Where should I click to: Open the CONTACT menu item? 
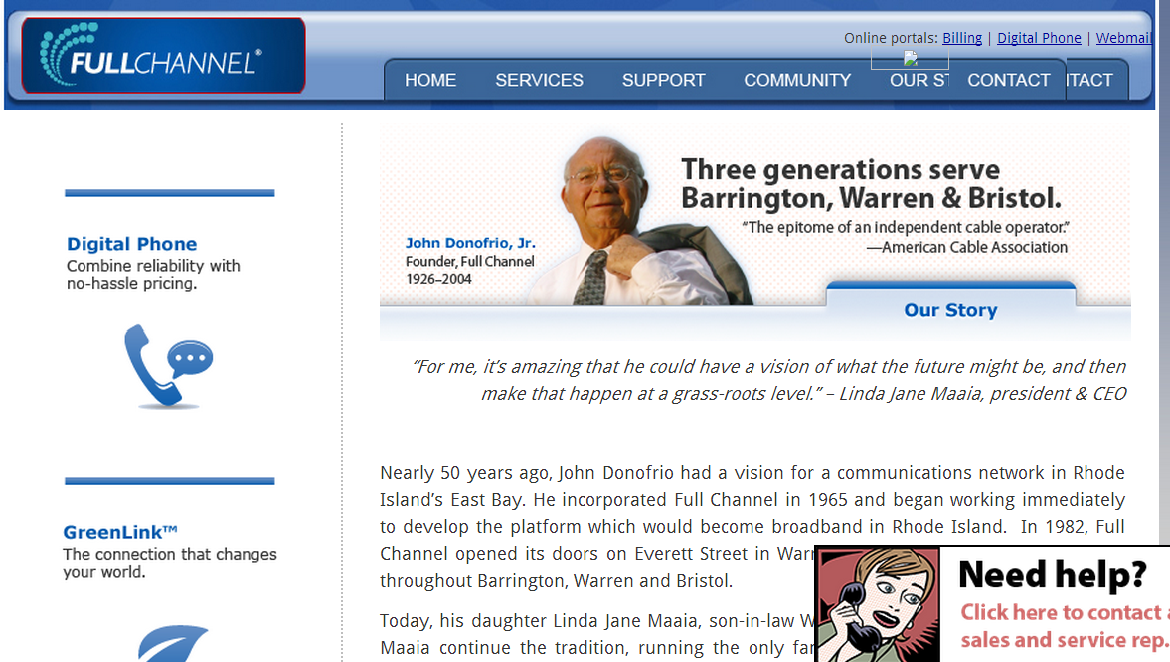click(x=1009, y=80)
